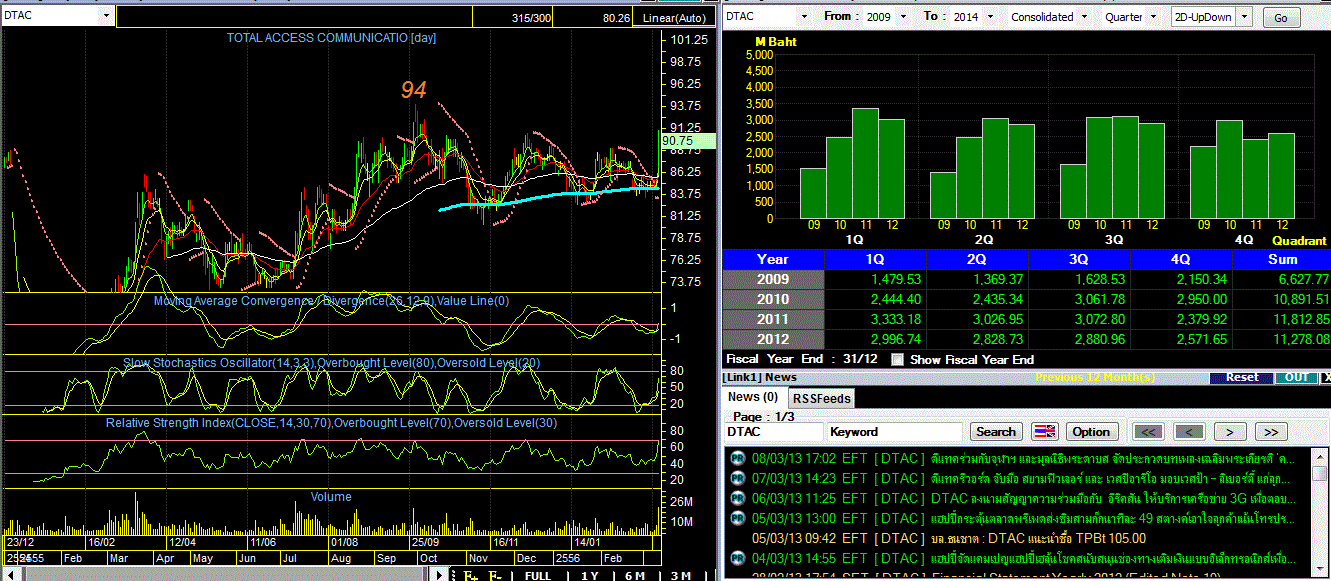The width and height of the screenshot is (1331, 581).
Task: Click the OUT button in the news header
Action: pyautogui.click(x=1296, y=378)
